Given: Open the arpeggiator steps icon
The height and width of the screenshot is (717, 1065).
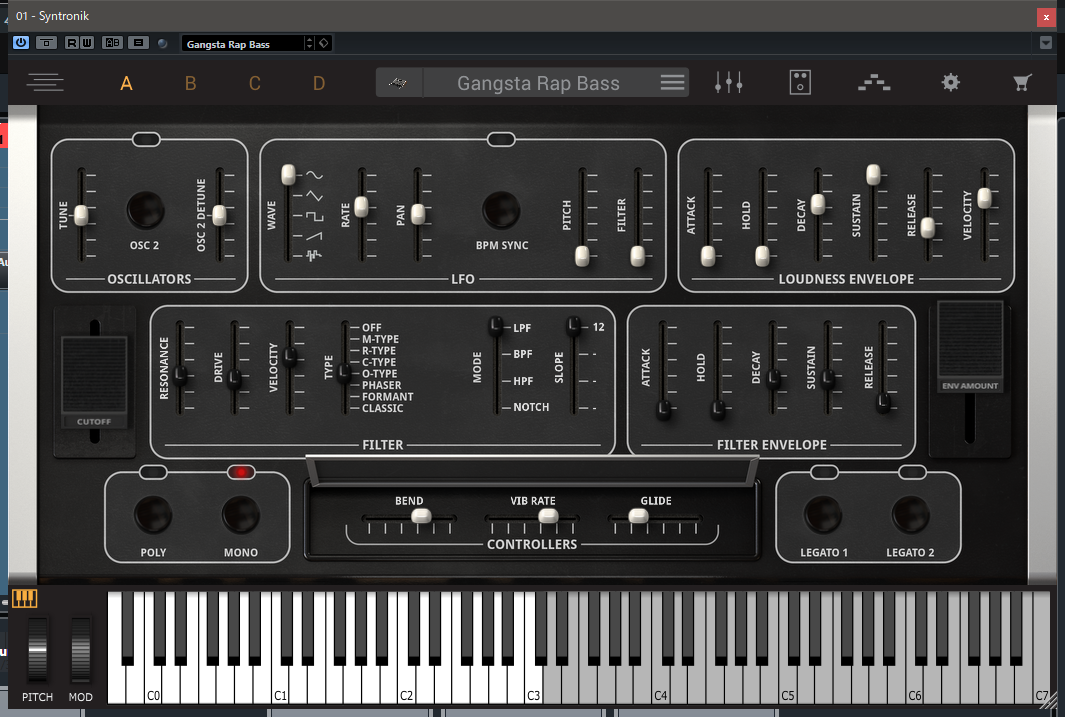Looking at the screenshot, I should [x=873, y=84].
